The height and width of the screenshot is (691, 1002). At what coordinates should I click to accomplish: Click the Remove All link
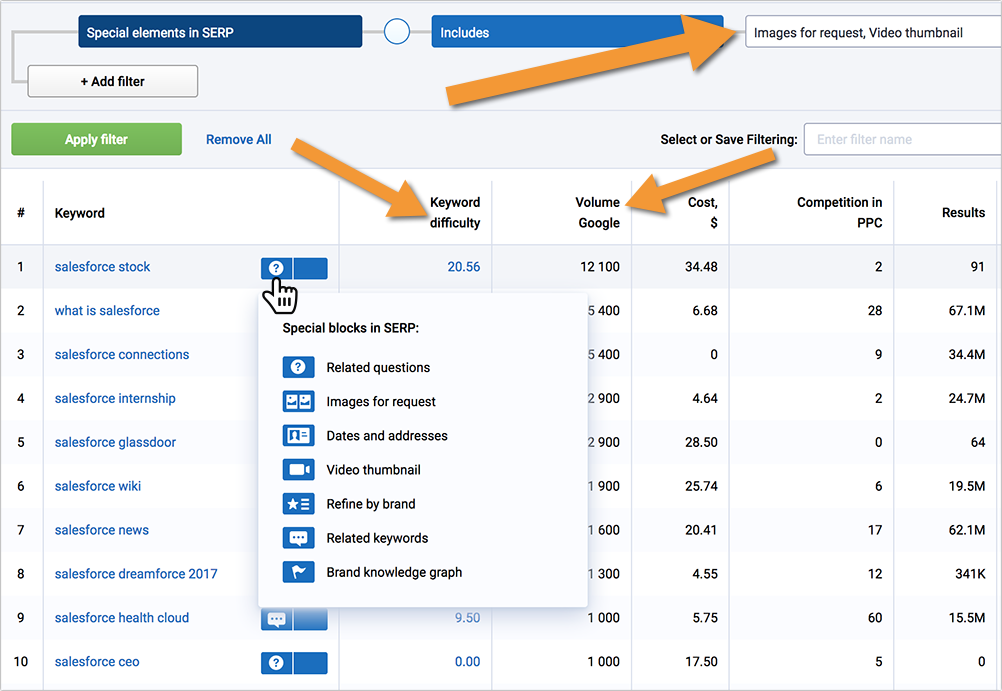(238, 139)
